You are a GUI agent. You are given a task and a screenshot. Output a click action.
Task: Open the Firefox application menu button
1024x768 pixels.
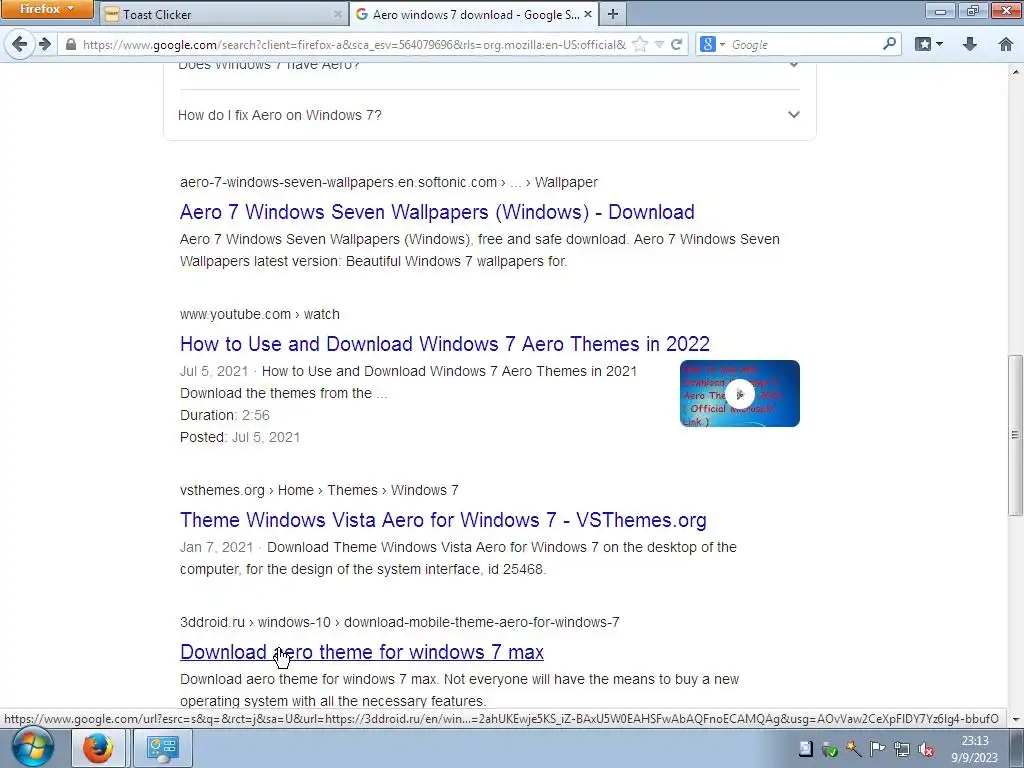point(47,9)
